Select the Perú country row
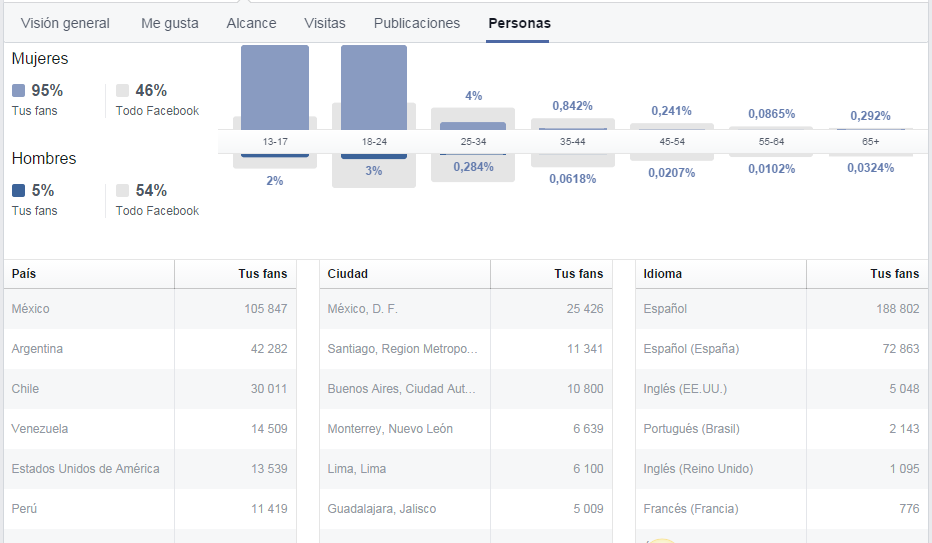932x543 pixels. [150, 509]
